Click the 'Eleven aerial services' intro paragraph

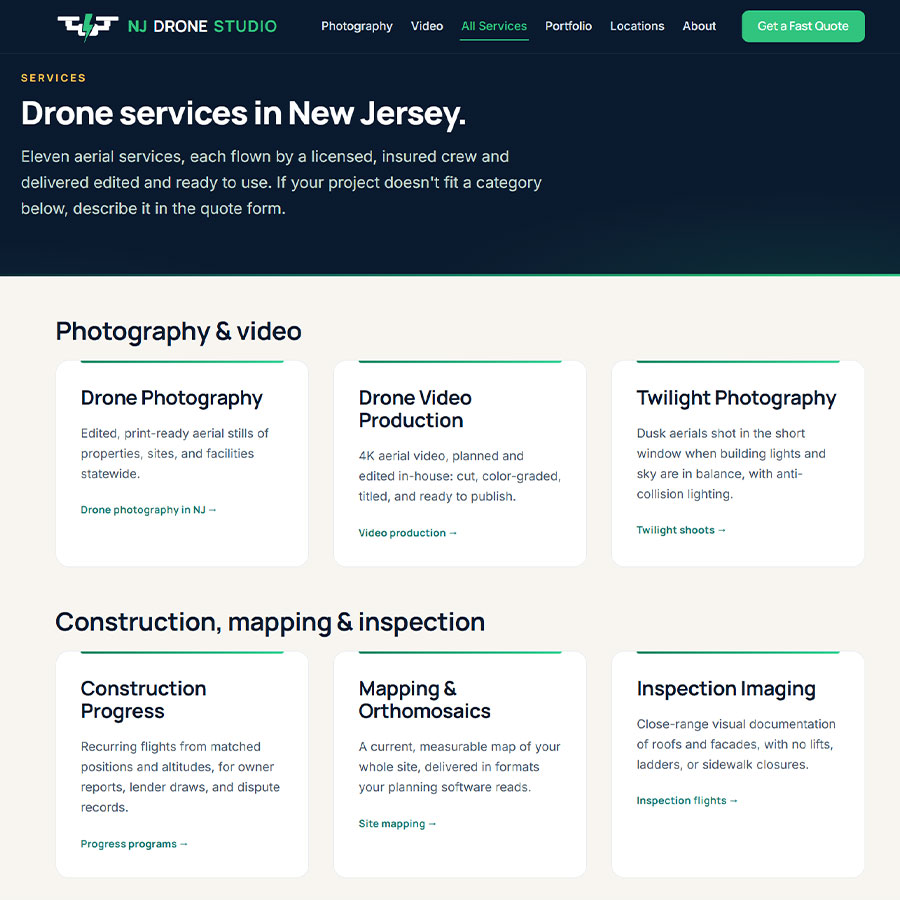coord(281,183)
